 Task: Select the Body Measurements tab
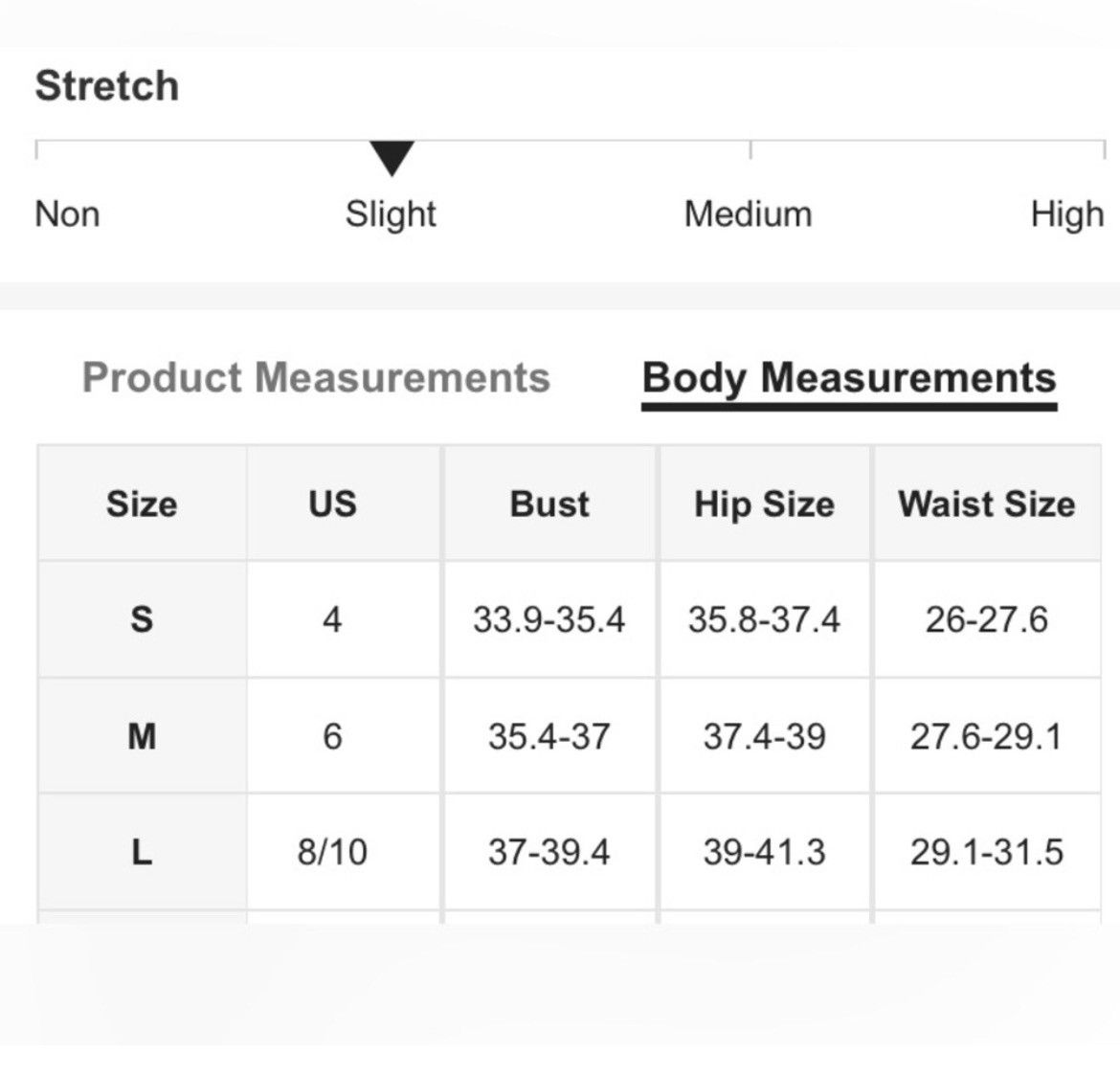pyautogui.click(x=849, y=378)
